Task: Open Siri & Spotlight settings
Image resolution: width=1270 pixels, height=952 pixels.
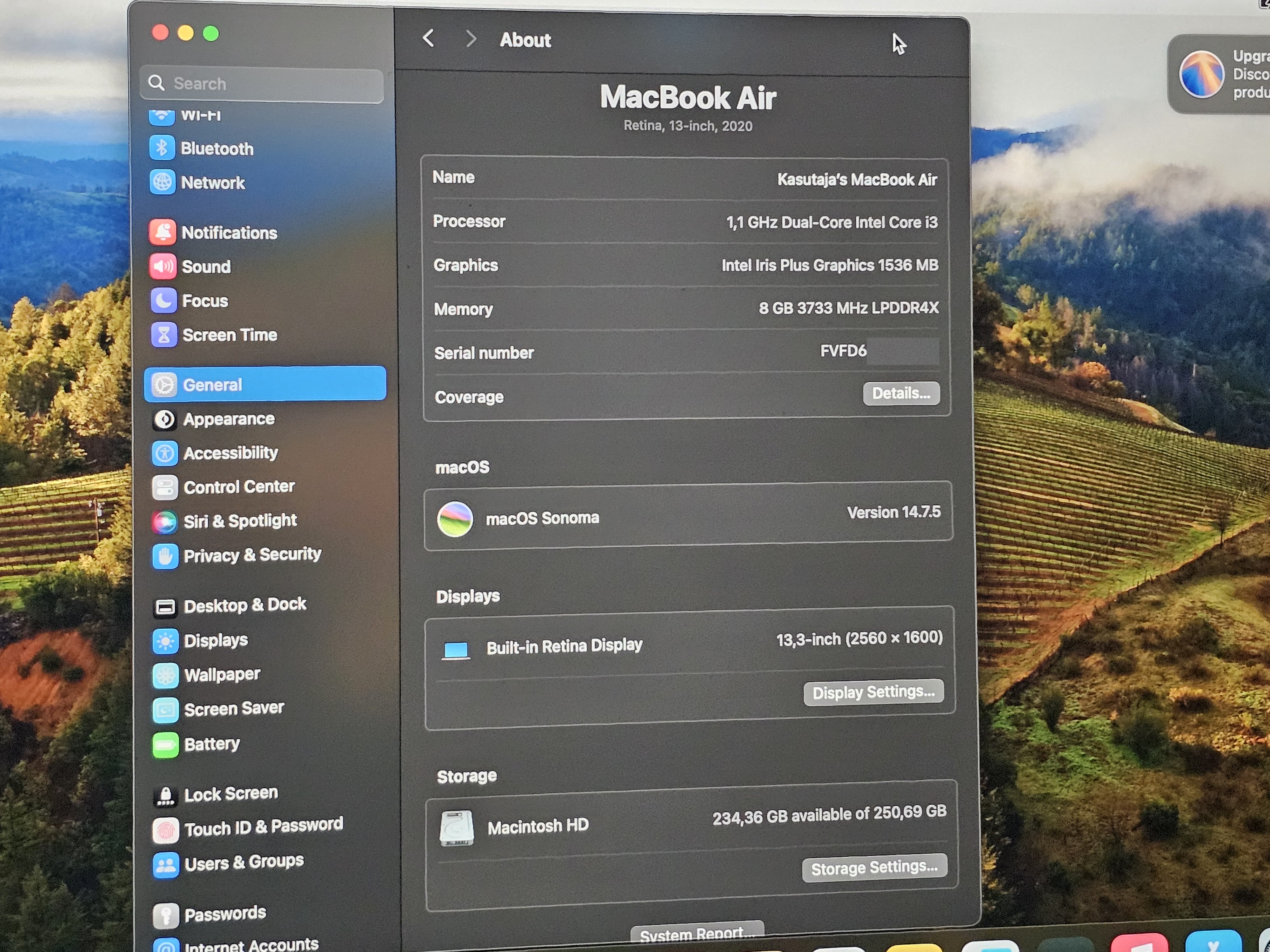Action: pyautogui.click(x=225, y=521)
